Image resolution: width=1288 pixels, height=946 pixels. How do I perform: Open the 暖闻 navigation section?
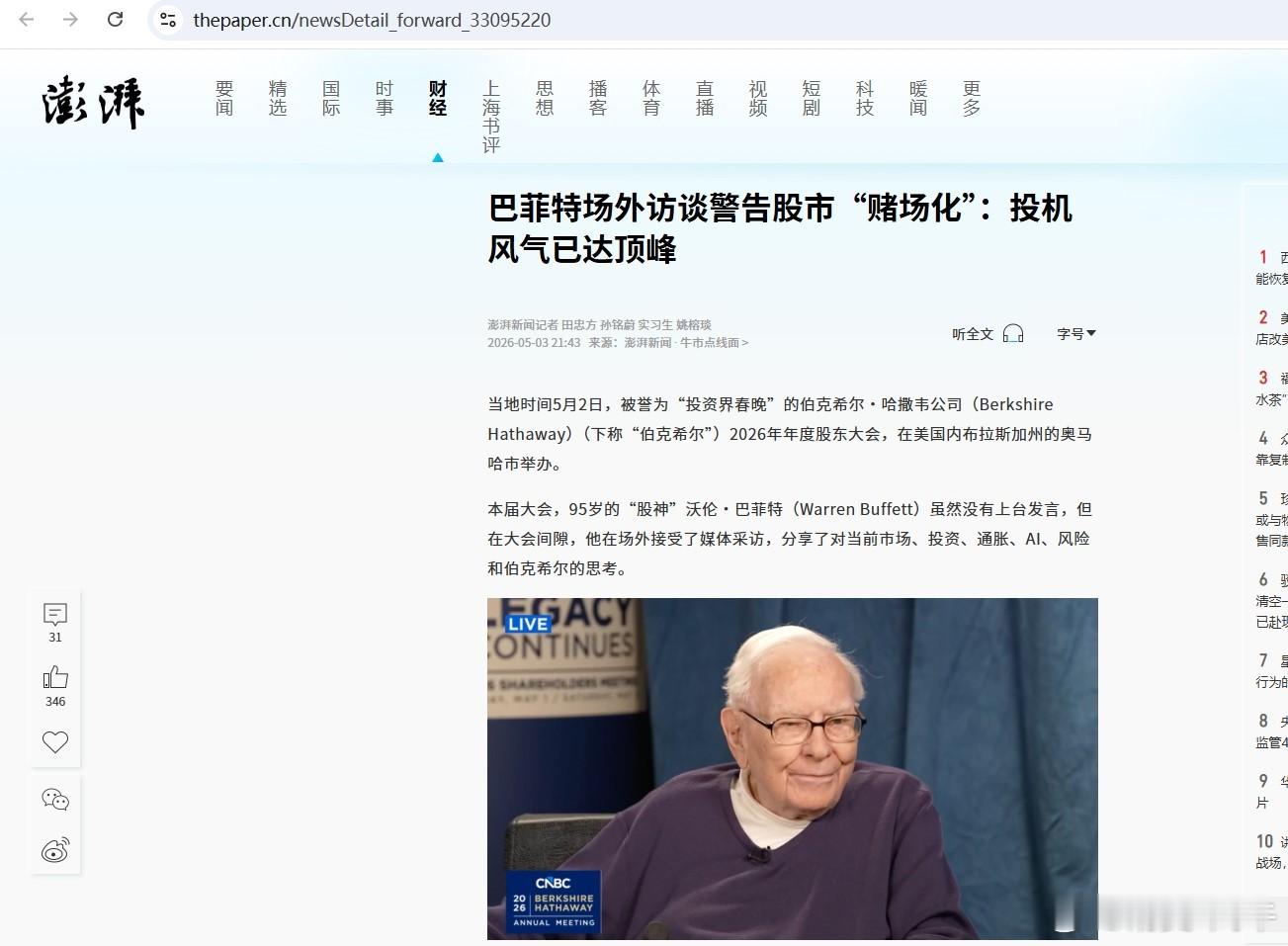[918, 99]
